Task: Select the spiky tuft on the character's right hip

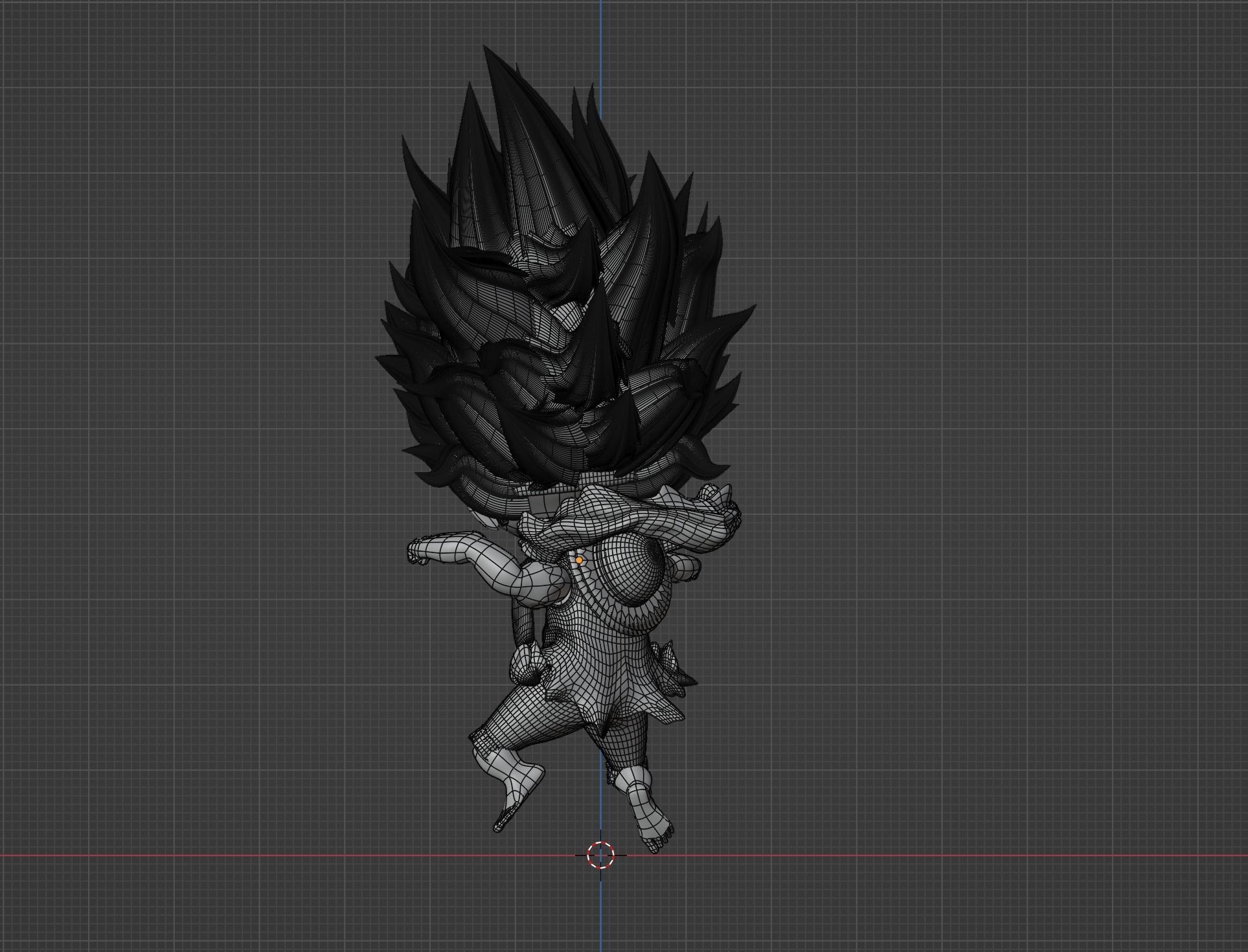Action: [x=674, y=667]
